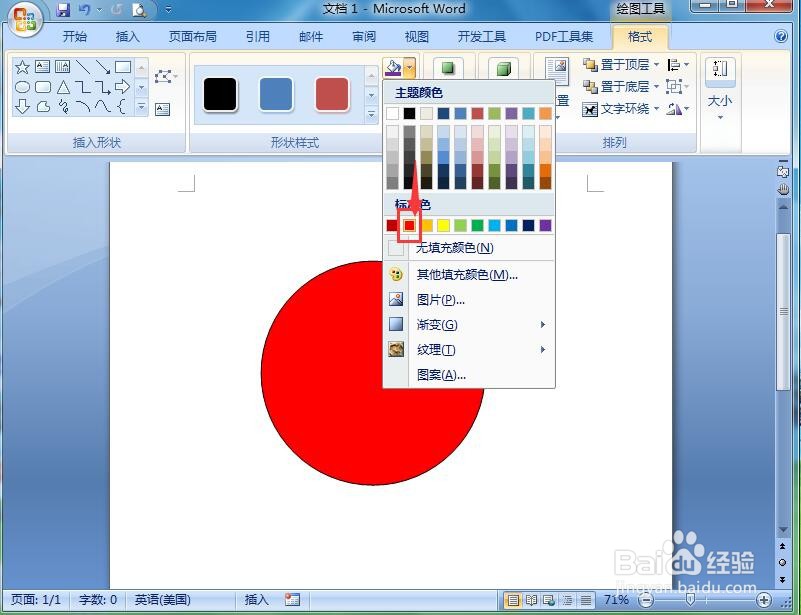Viewport: 801px width, 615px height.
Task: Toggle insert mode in status bar
Action: 256,599
